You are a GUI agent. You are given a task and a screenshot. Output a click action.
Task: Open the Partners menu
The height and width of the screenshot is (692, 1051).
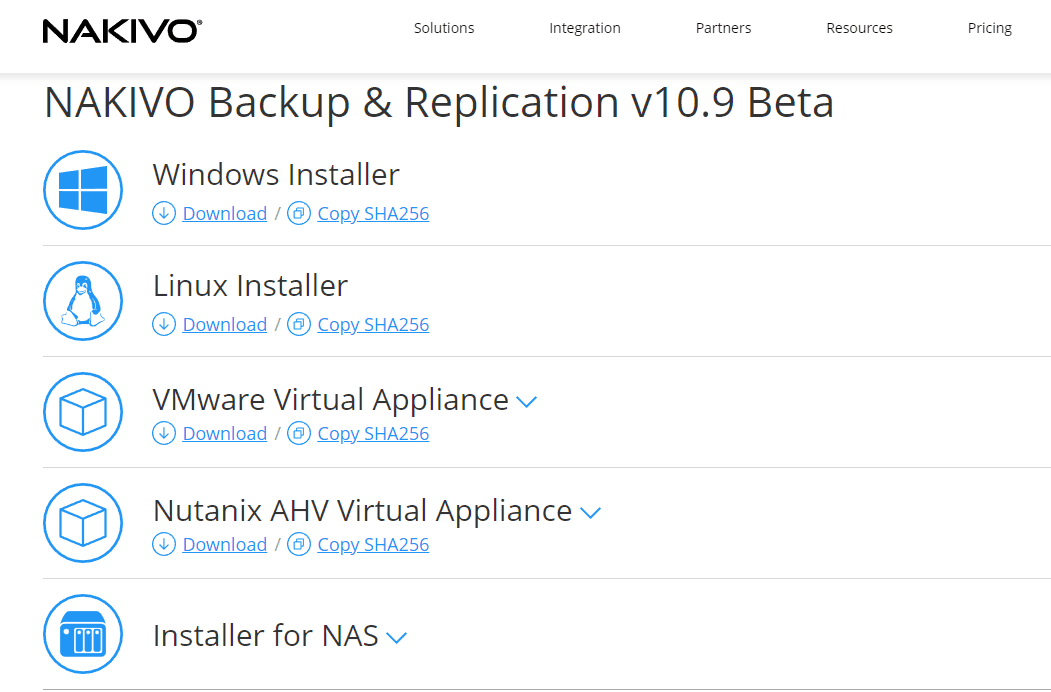[723, 28]
